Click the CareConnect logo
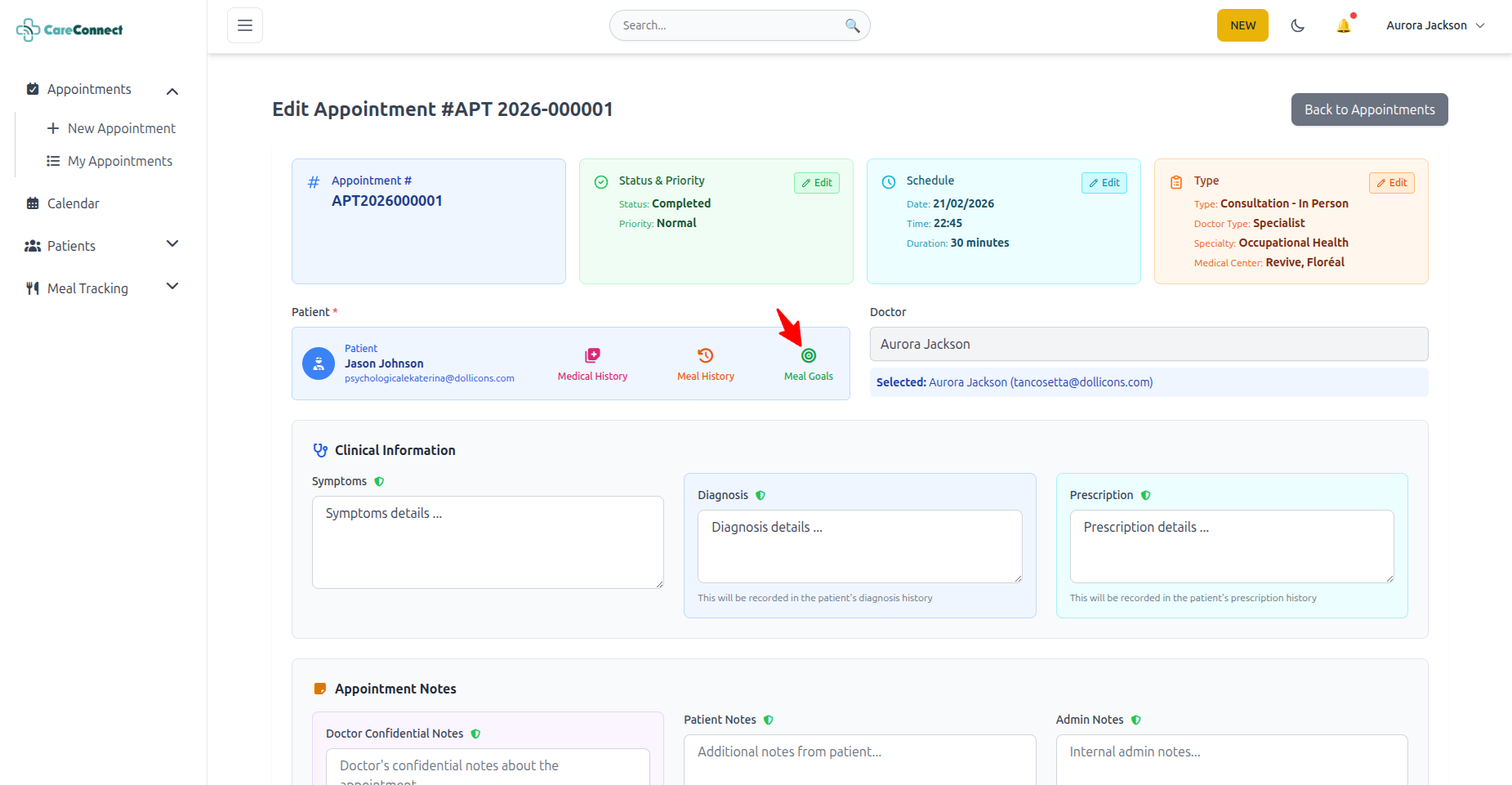This screenshot has width=1512, height=785. pos(70,30)
